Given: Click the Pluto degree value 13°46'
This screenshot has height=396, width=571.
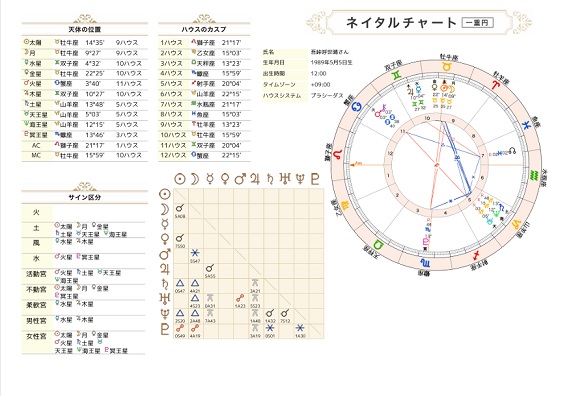Looking at the screenshot, I should (94, 135).
